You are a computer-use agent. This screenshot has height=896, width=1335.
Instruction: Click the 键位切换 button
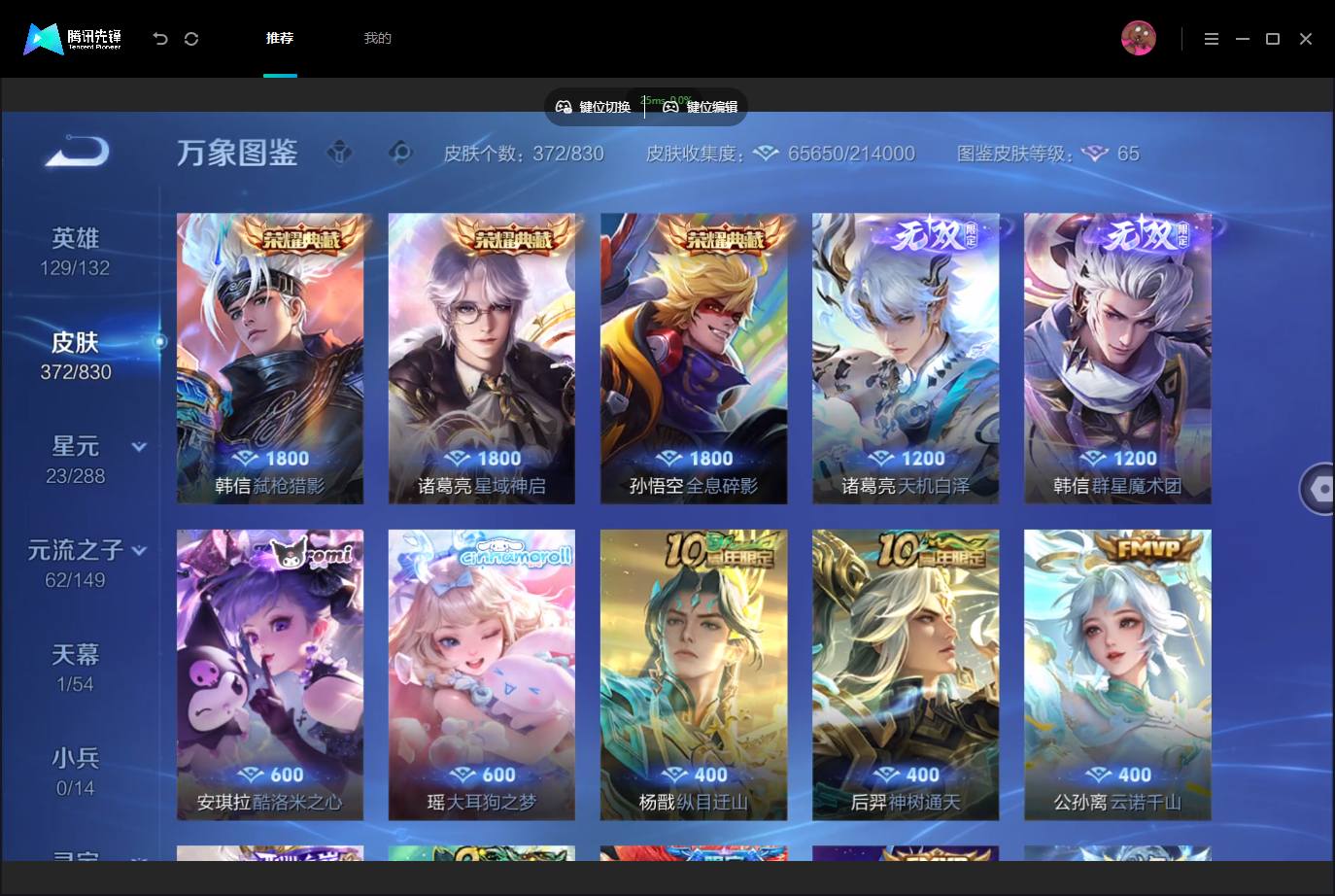pyautogui.click(x=593, y=107)
